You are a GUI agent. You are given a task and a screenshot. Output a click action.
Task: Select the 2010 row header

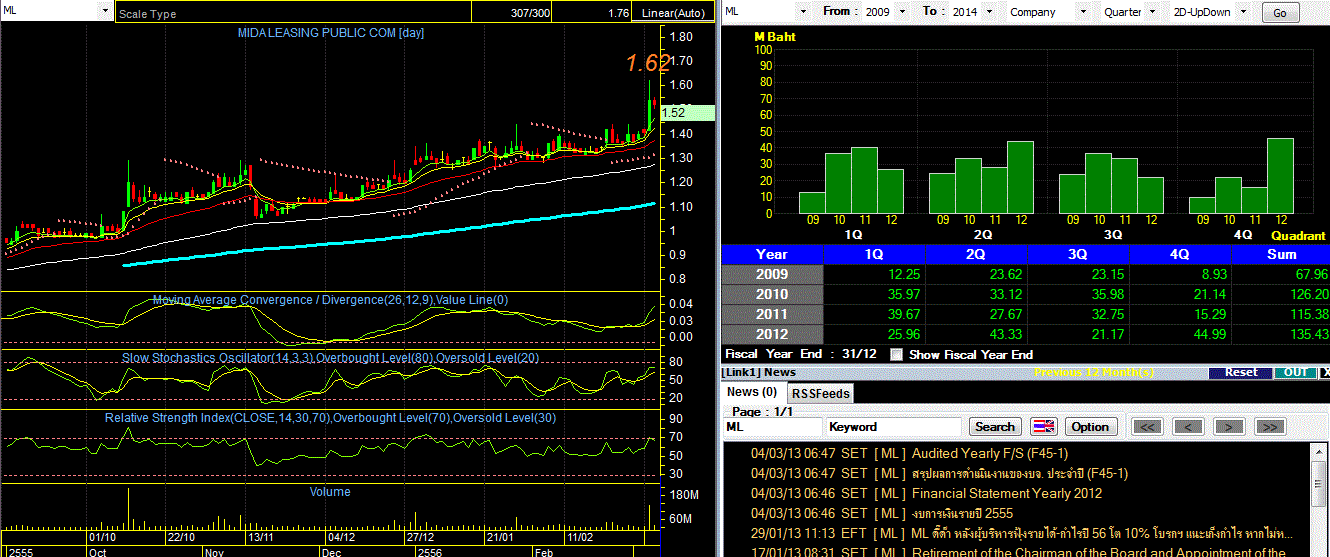772,294
